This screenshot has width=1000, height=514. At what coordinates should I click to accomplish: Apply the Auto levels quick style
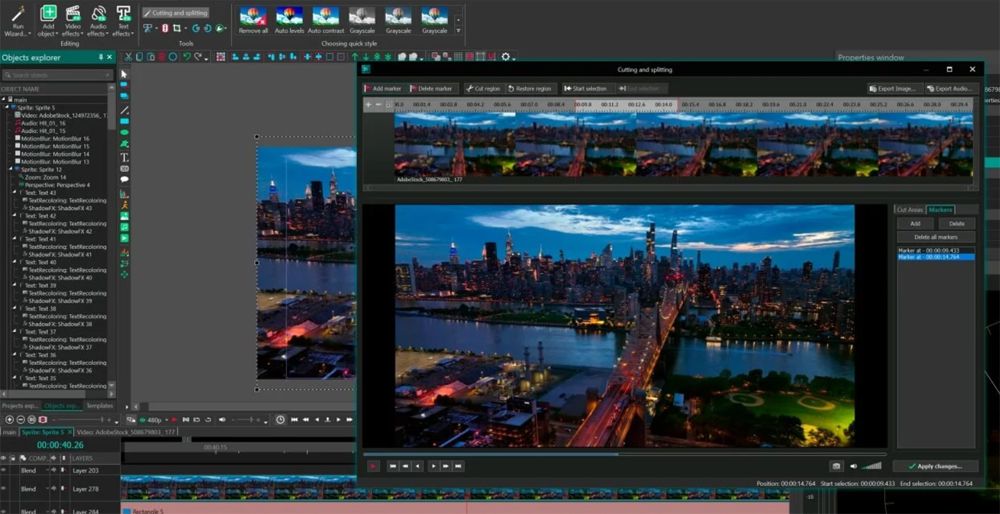(290, 20)
